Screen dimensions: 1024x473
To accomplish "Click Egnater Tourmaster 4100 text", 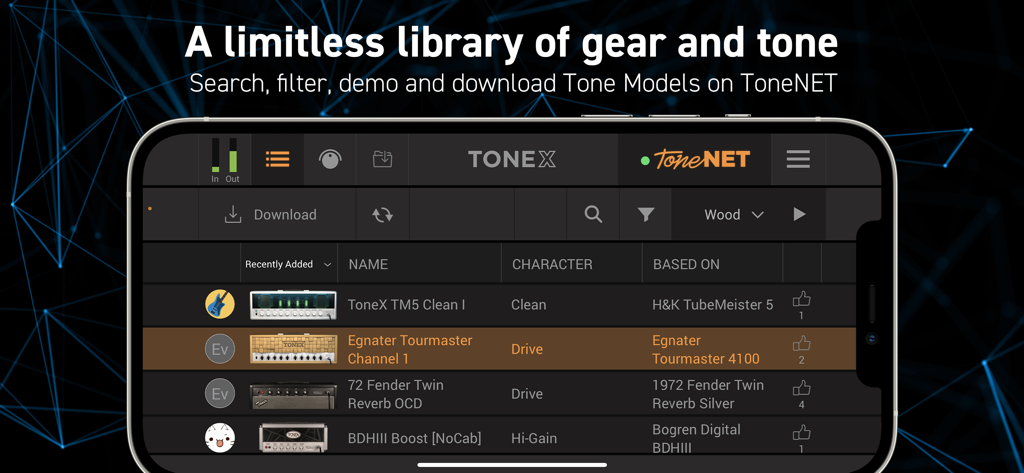I will tap(706, 350).
